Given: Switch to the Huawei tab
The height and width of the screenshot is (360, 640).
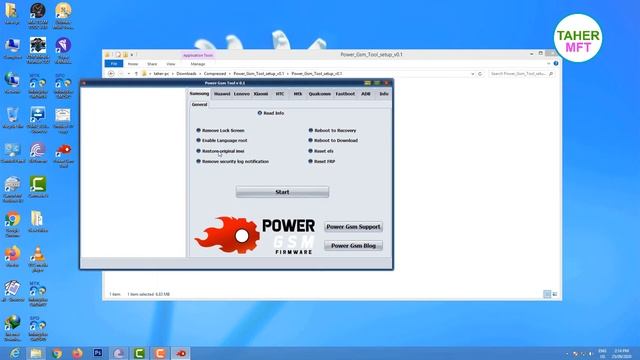Looking at the screenshot, I should pyautogui.click(x=222, y=94).
